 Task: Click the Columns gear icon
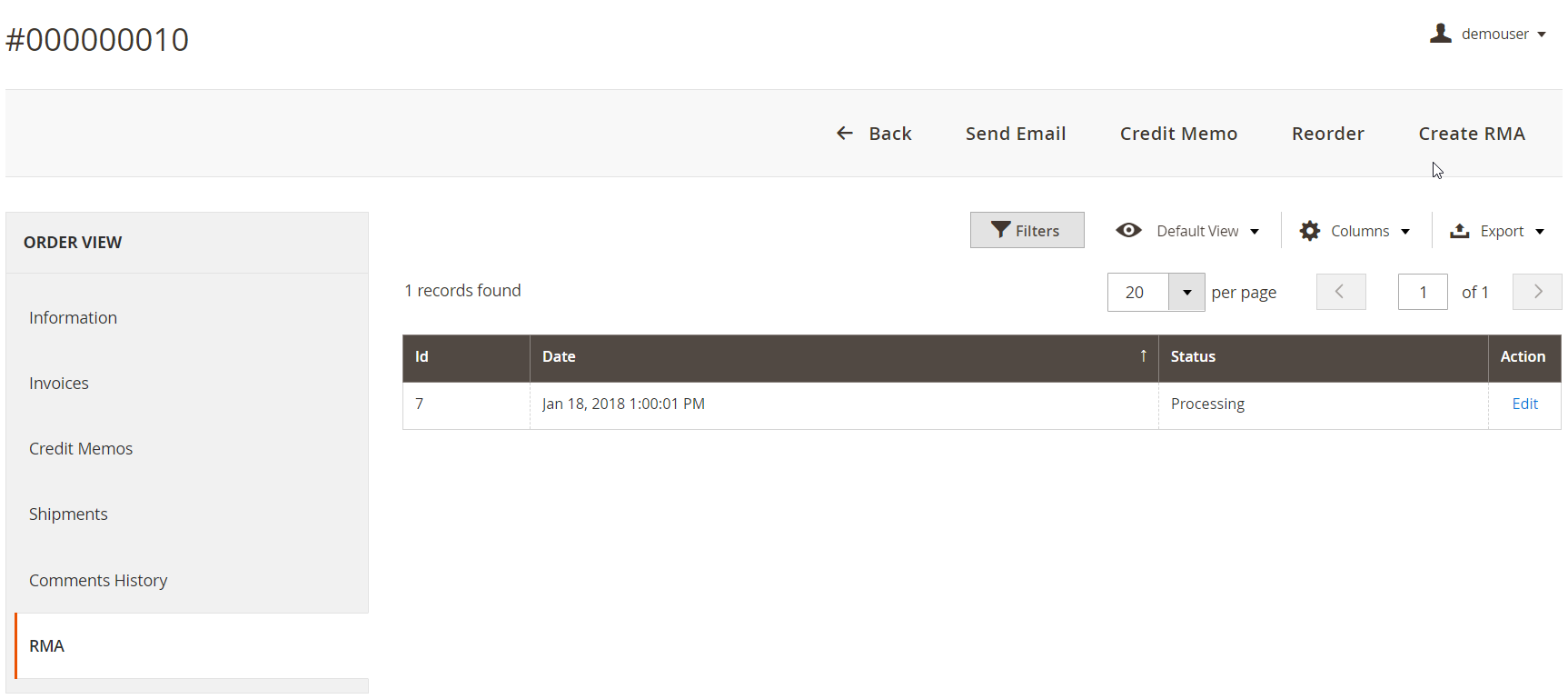pos(1309,231)
